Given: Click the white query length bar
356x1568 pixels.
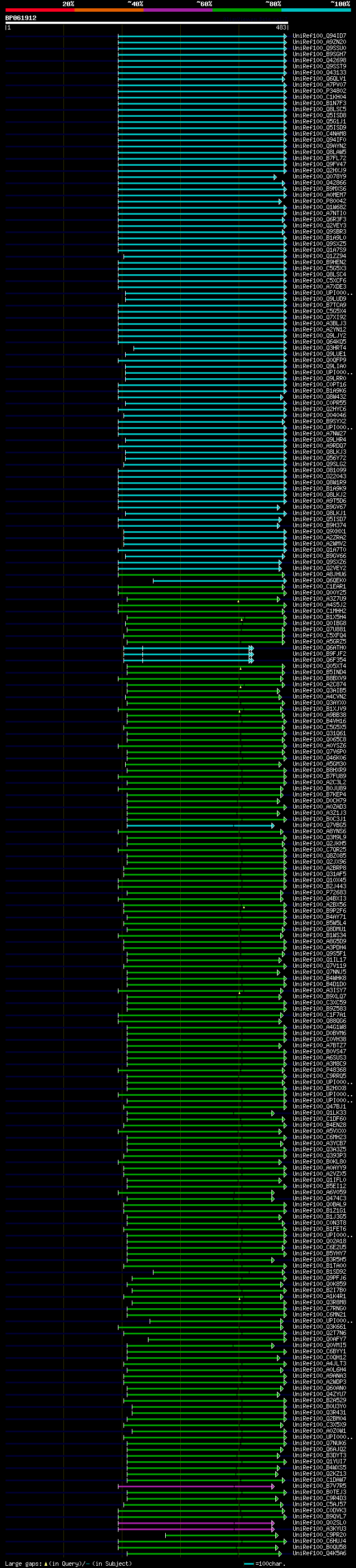Looking at the screenshot, I should click(x=147, y=22).
